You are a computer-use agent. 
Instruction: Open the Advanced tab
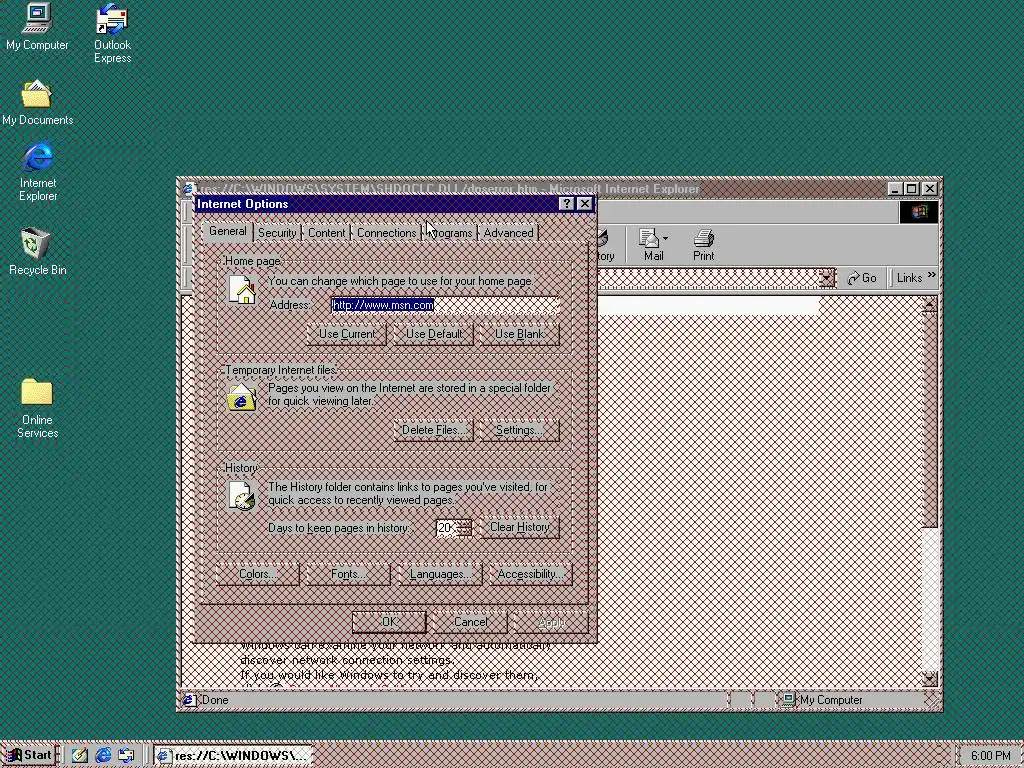coord(508,232)
